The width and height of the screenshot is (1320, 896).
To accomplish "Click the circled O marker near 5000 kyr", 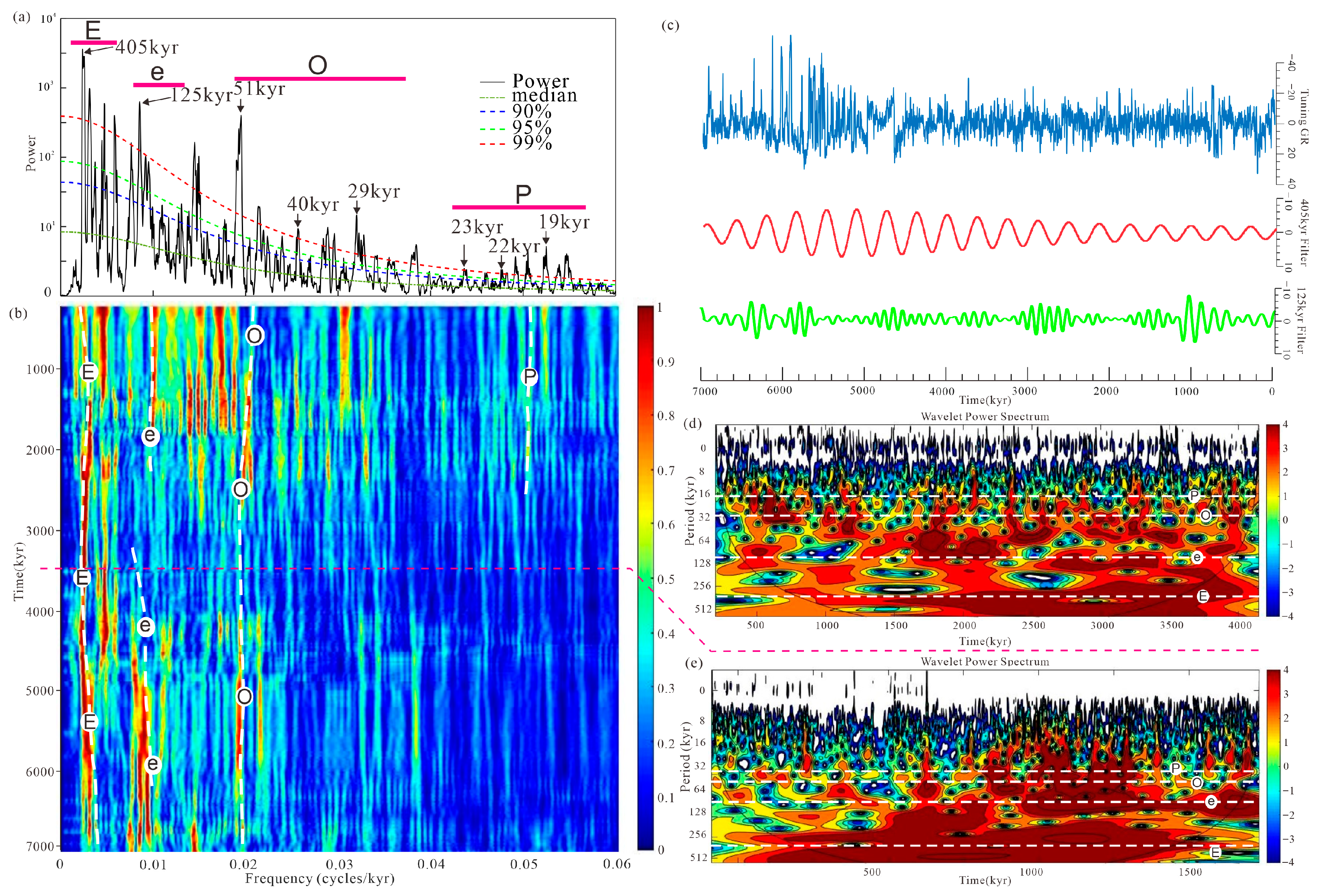I will [x=244, y=697].
